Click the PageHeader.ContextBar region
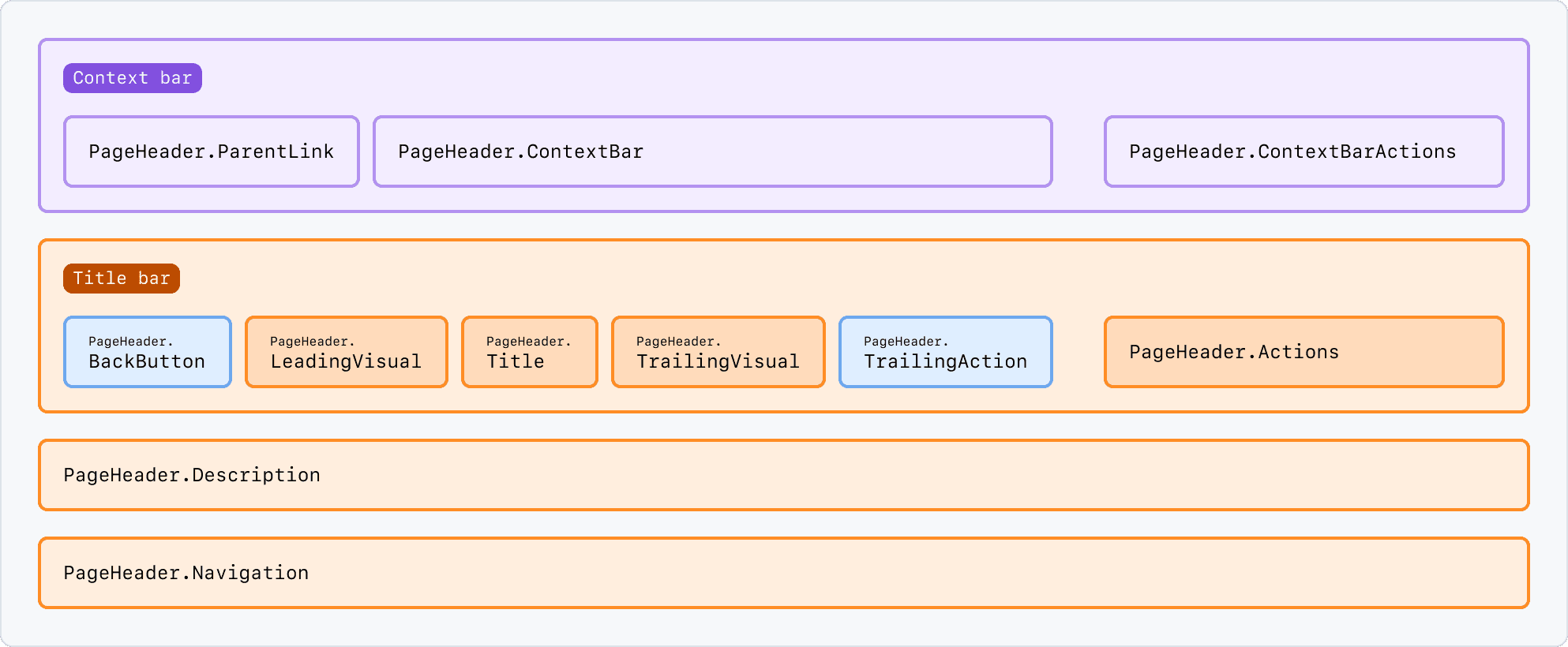This screenshot has height=647, width=1568. (711, 151)
